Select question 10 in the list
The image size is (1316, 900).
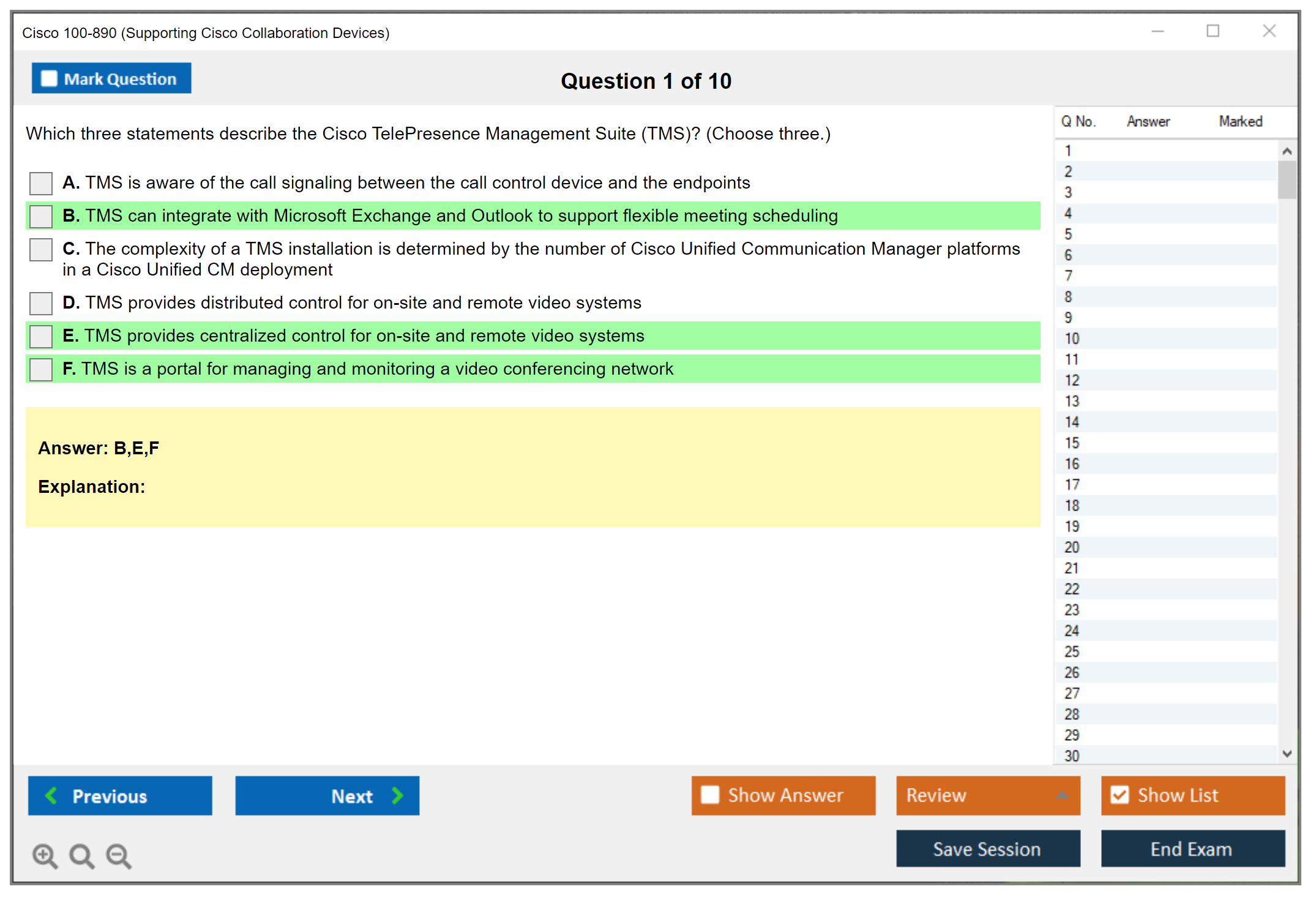(x=1072, y=339)
